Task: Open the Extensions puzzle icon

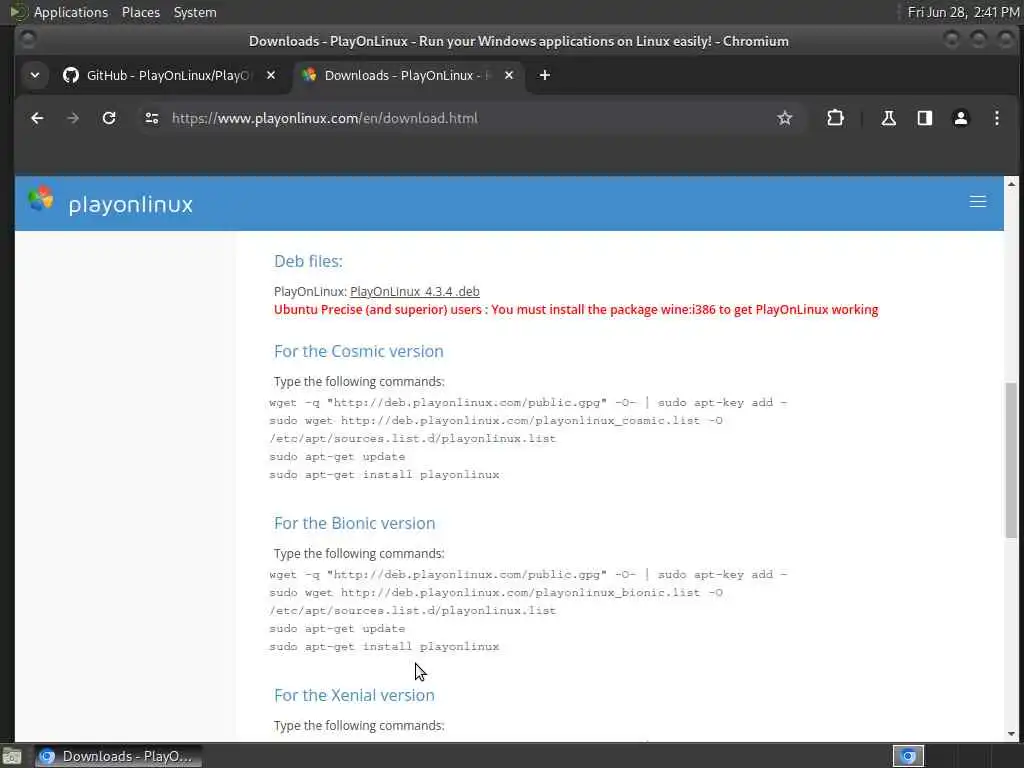Action: click(835, 118)
